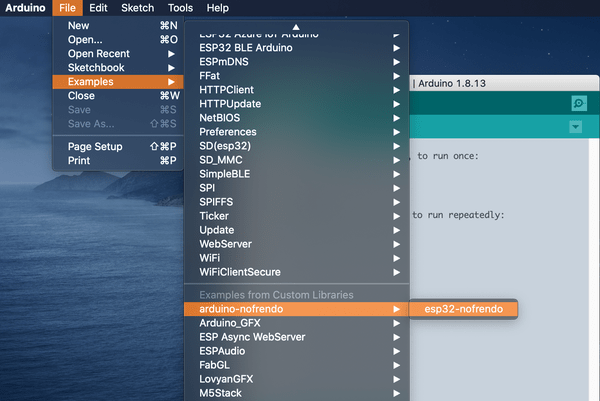Image resolution: width=600 pixels, height=401 pixels.
Task: Open the Serial Monitor magnifier icon
Action: click(579, 103)
